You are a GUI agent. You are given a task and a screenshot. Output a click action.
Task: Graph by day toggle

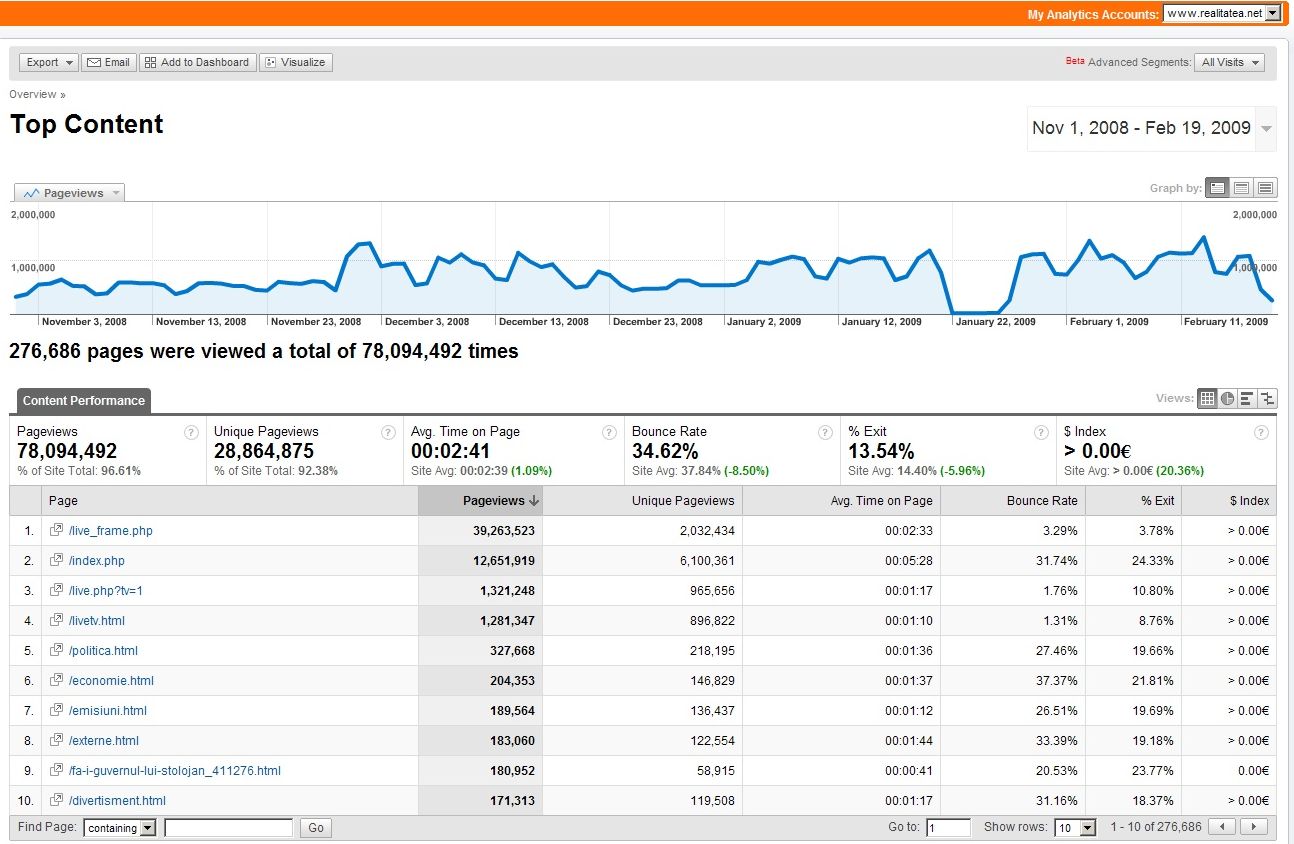[x=1217, y=188]
